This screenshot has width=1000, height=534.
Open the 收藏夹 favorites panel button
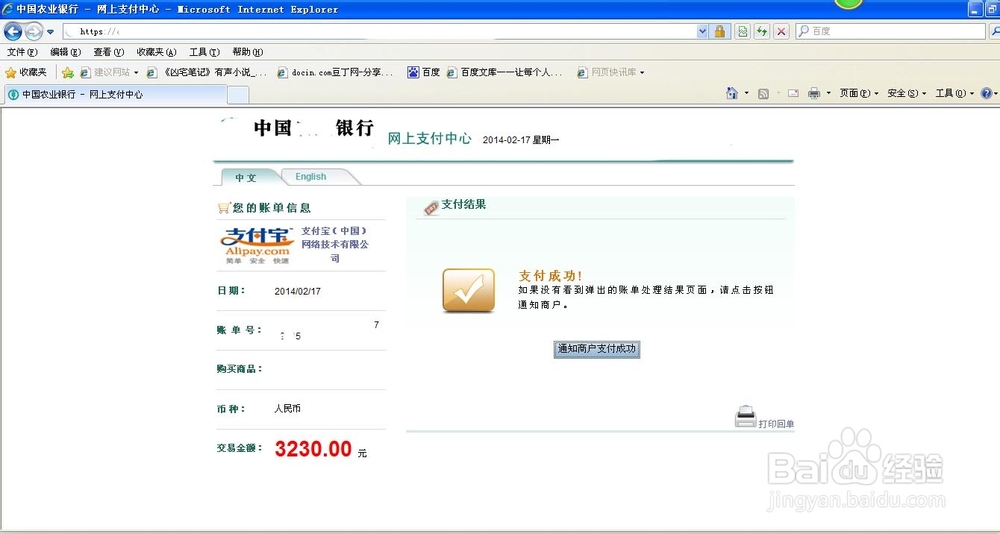(x=26, y=73)
